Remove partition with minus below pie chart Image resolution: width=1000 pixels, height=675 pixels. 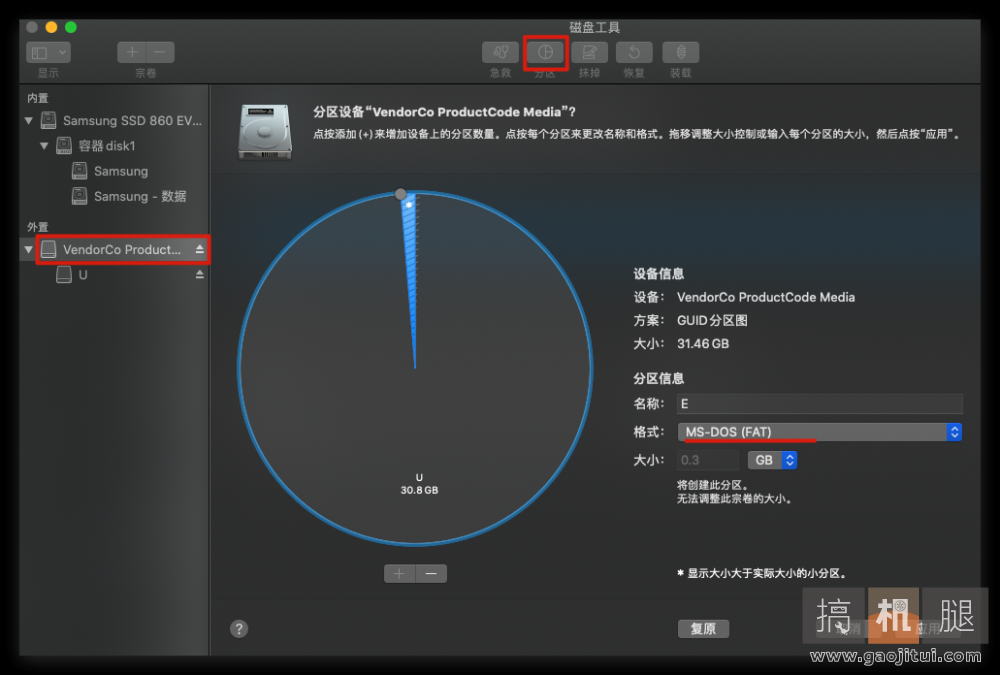[x=431, y=574]
